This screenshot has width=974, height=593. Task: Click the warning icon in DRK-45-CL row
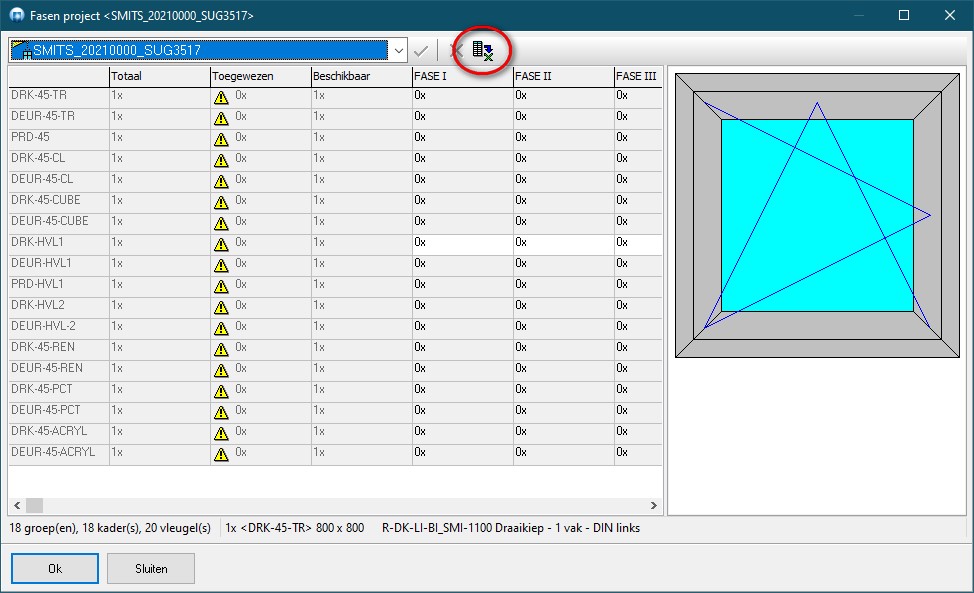pyautogui.click(x=221, y=161)
